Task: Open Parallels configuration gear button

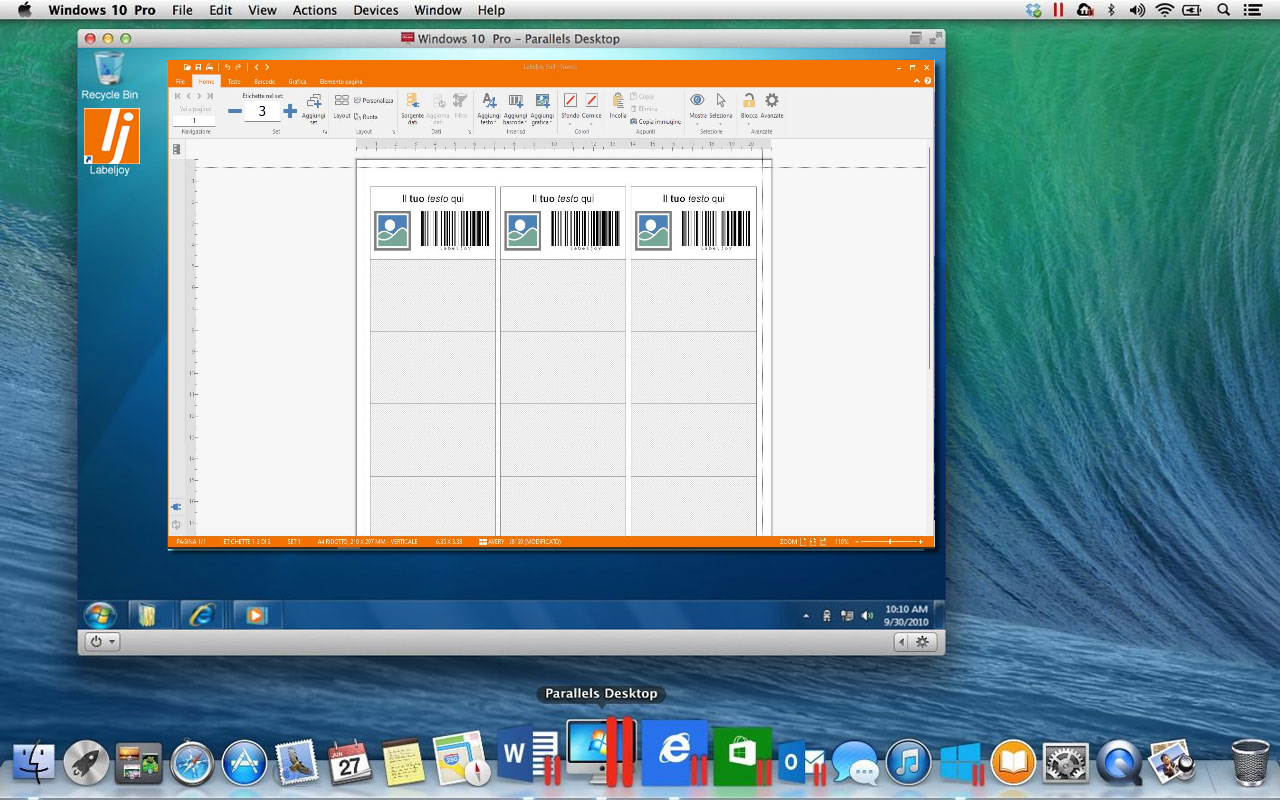Action: 922,642
